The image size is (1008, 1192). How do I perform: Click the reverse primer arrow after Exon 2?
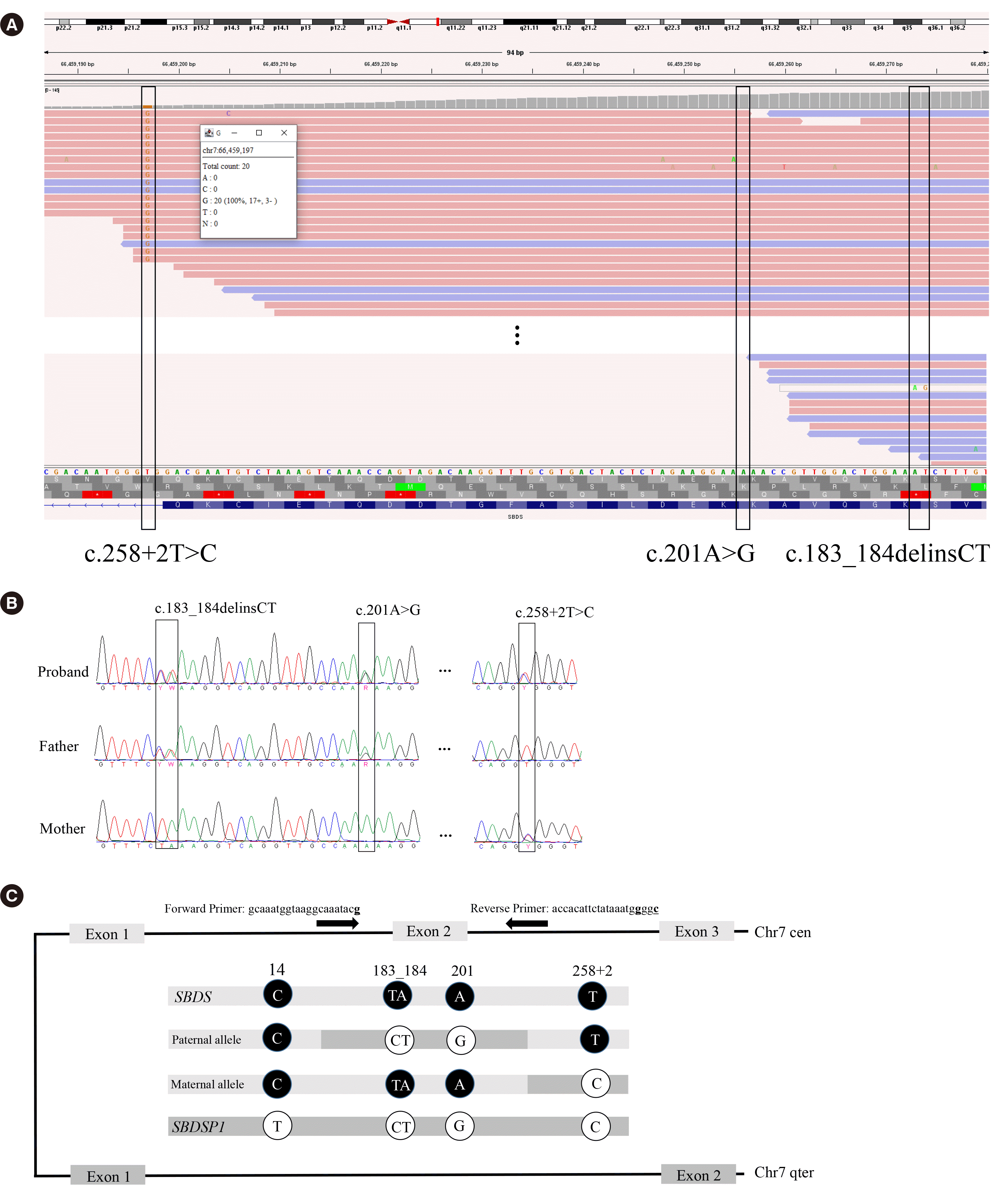tap(527, 923)
